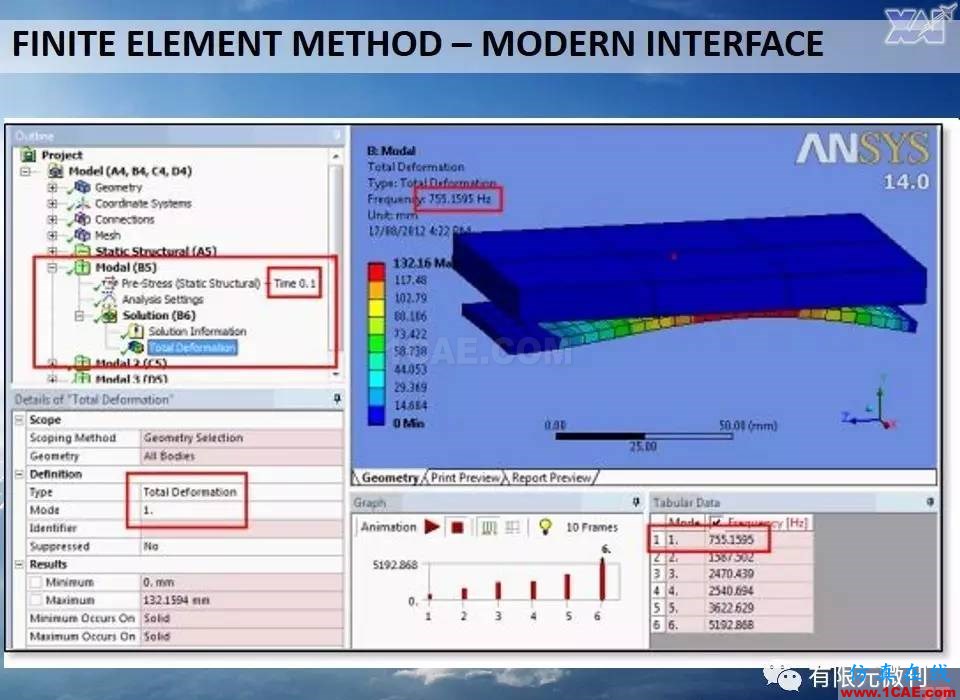The image size is (960, 700).
Task: Expand the Mesh node
Action: point(52,235)
